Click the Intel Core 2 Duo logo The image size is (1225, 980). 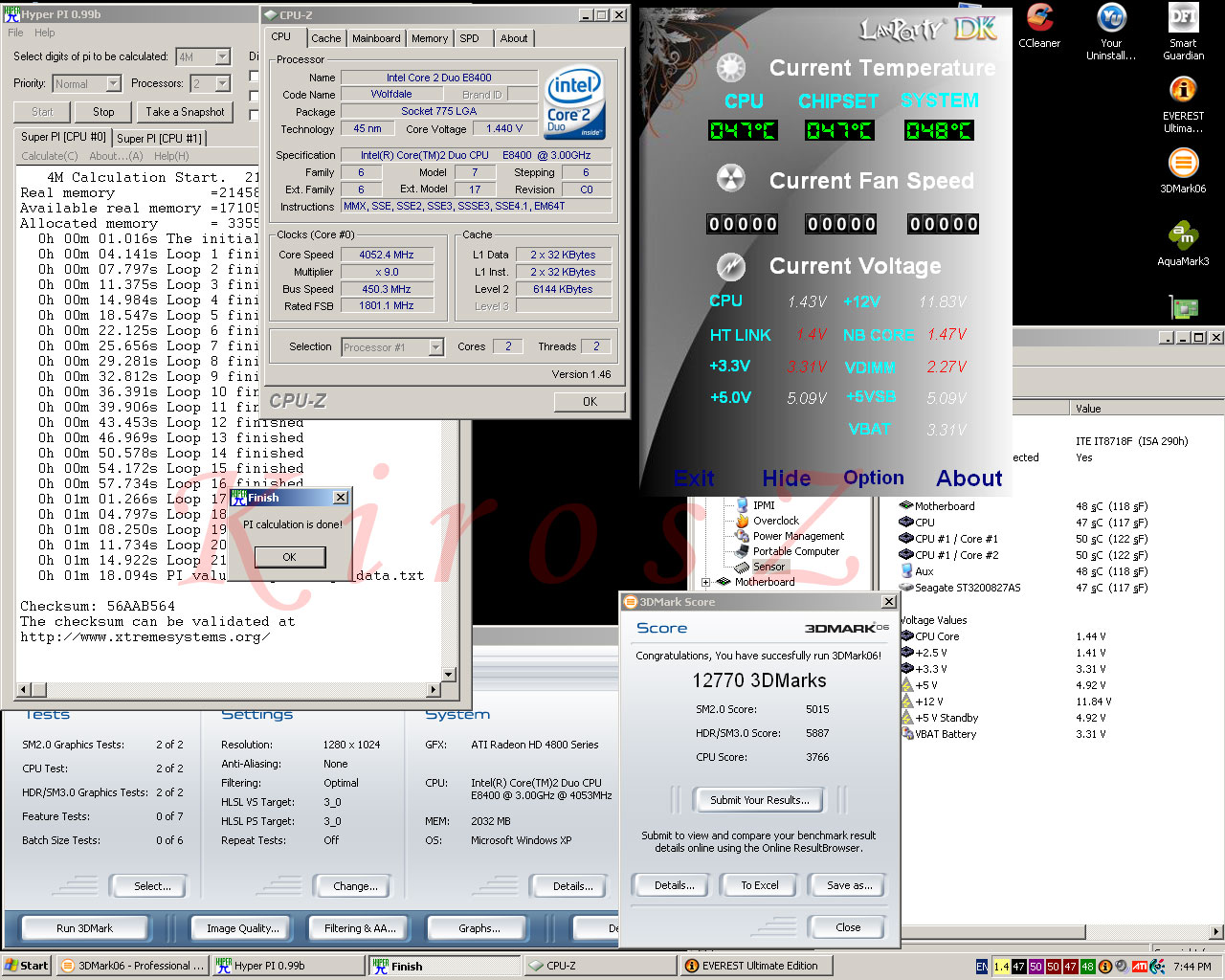click(x=574, y=101)
